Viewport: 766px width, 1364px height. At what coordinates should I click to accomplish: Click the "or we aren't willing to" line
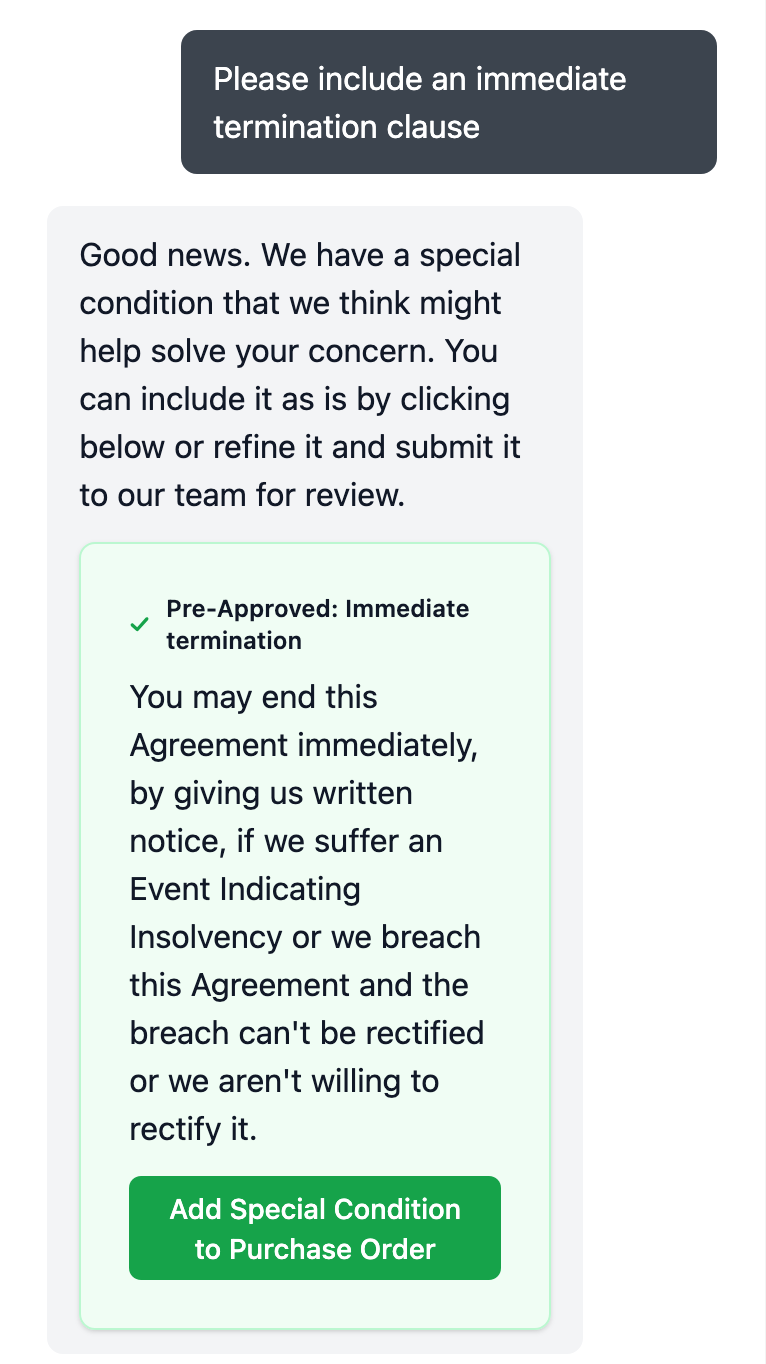[x=284, y=1081]
